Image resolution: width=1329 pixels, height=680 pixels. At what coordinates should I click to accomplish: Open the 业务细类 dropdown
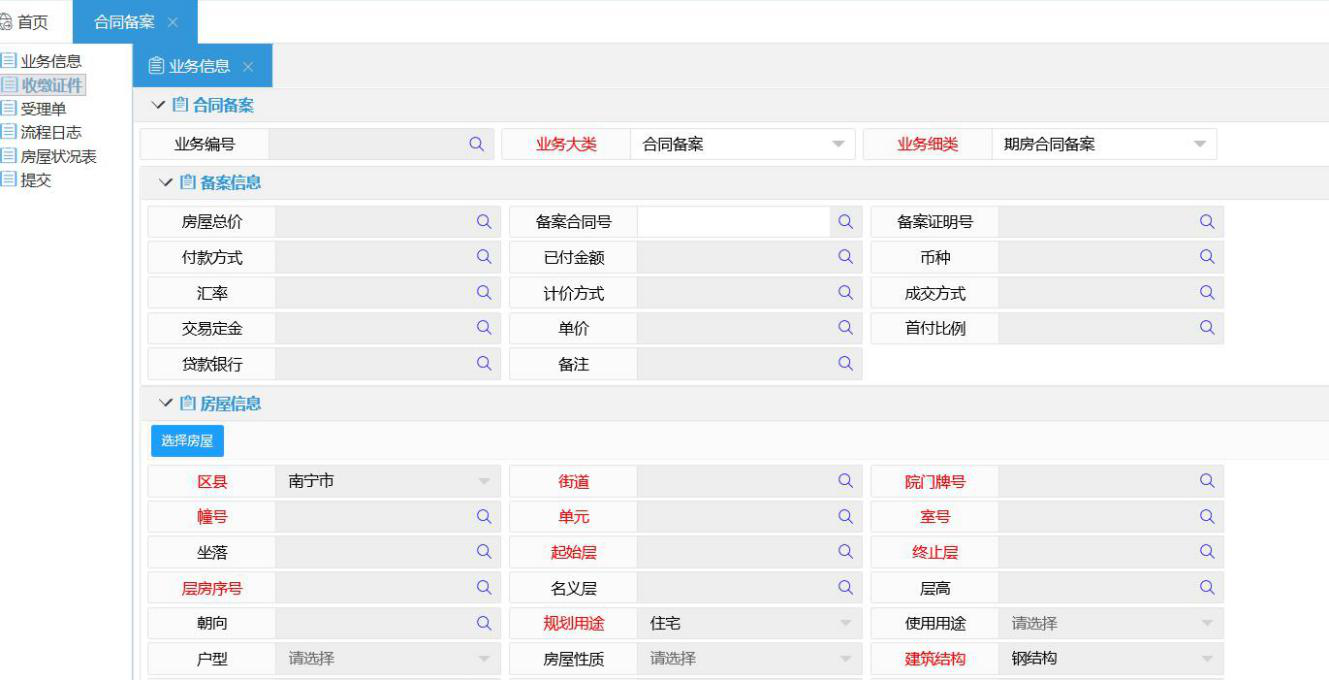click(1104, 144)
